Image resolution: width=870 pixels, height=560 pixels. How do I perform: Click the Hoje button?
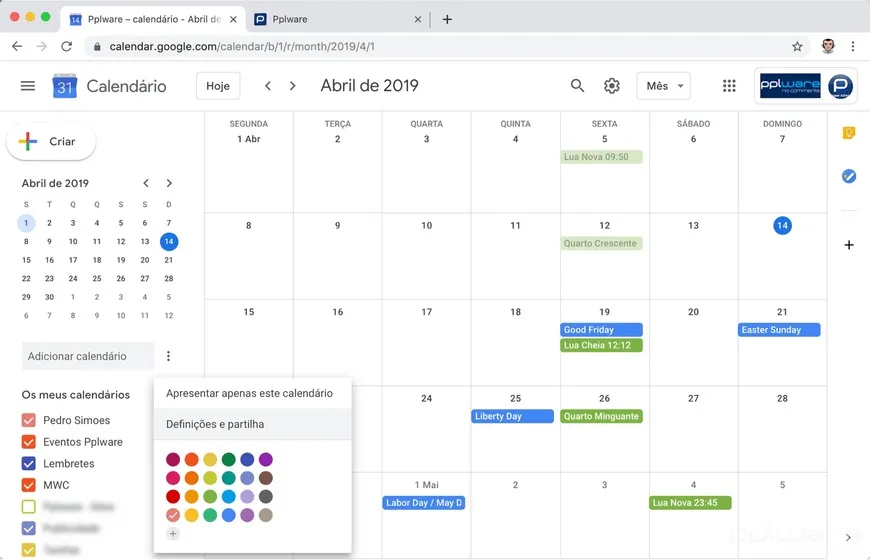[218, 86]
